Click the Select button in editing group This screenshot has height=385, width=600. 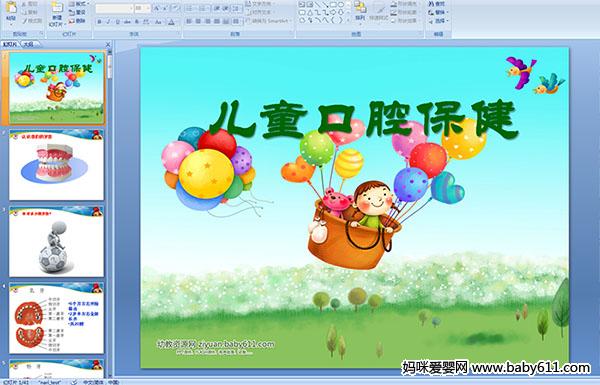[437, 21]
